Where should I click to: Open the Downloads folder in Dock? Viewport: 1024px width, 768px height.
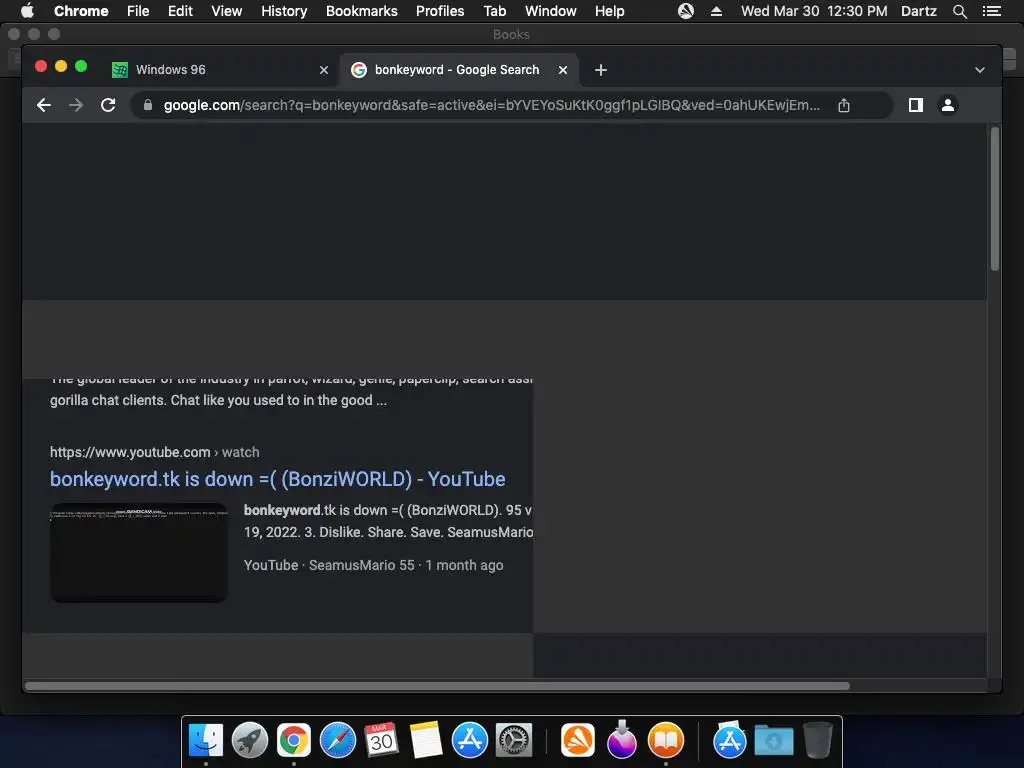[x=774, y=741]
